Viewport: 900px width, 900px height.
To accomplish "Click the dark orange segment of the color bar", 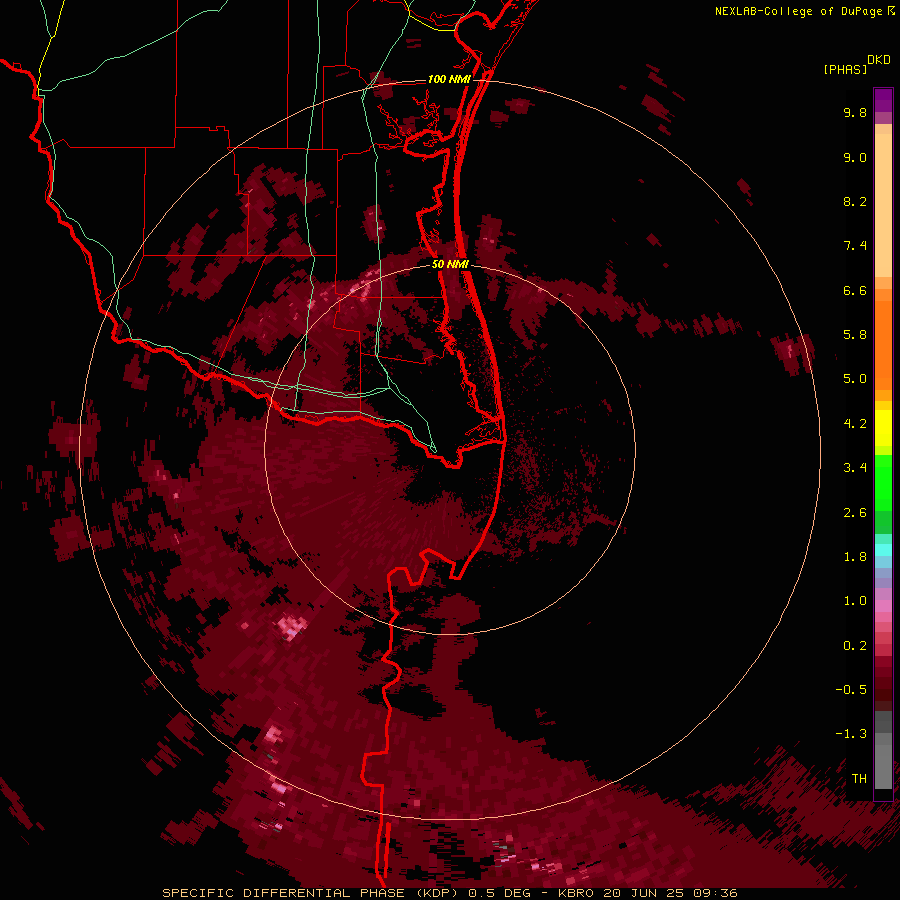I will click(883, 346).
